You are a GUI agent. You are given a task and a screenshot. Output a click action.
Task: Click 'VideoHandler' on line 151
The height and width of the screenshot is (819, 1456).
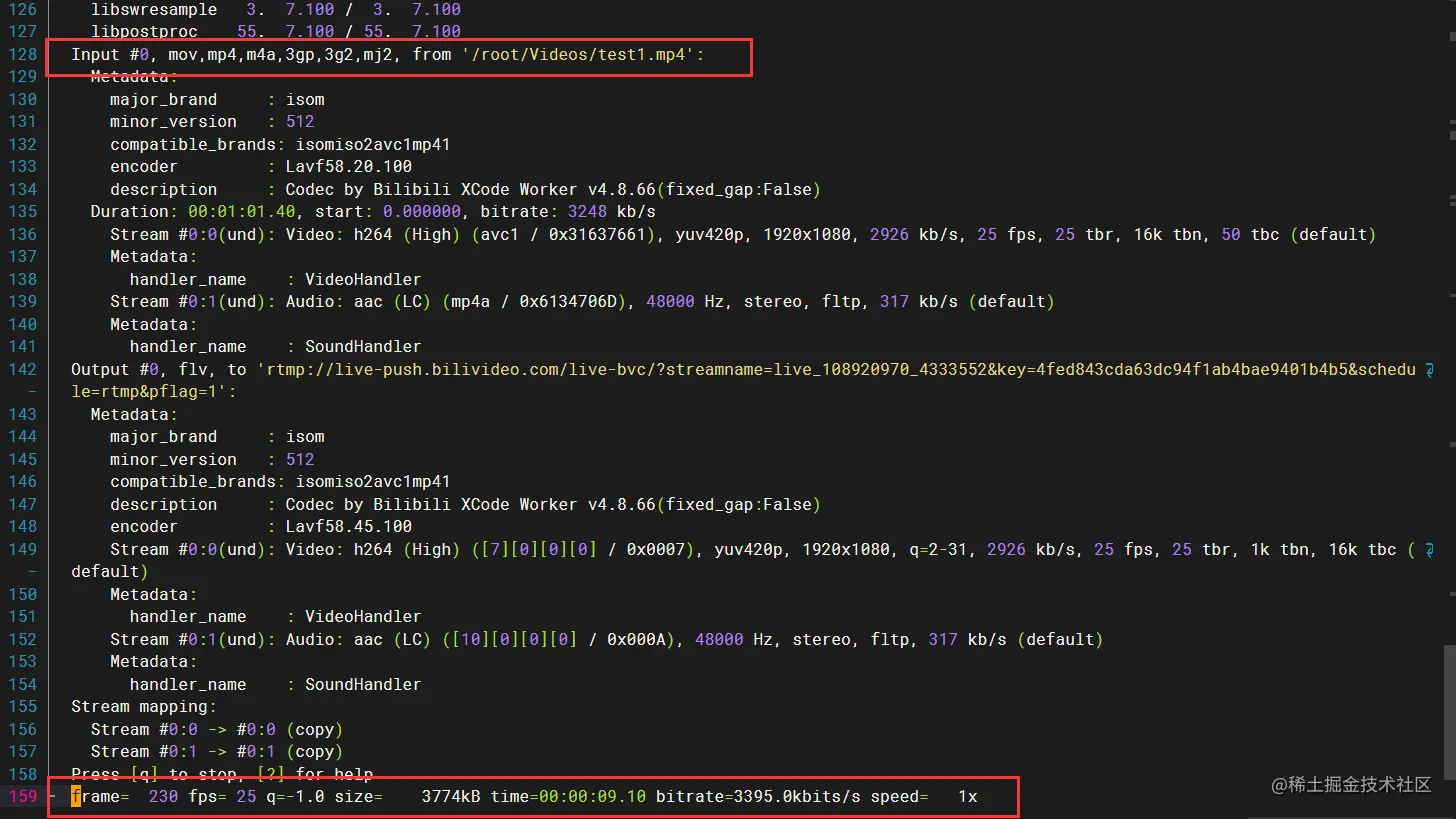[363, 617]
